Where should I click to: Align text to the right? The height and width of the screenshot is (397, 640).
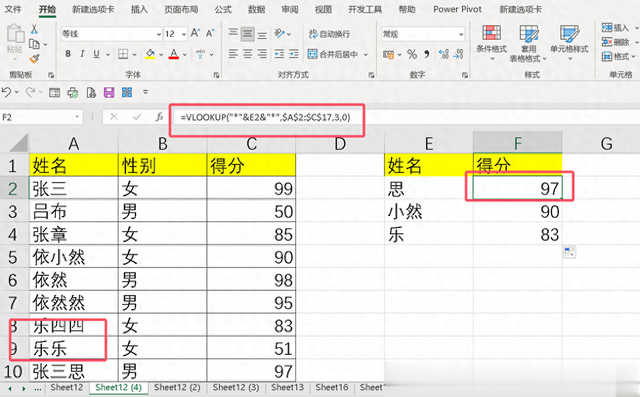click(x=262, y=54)
